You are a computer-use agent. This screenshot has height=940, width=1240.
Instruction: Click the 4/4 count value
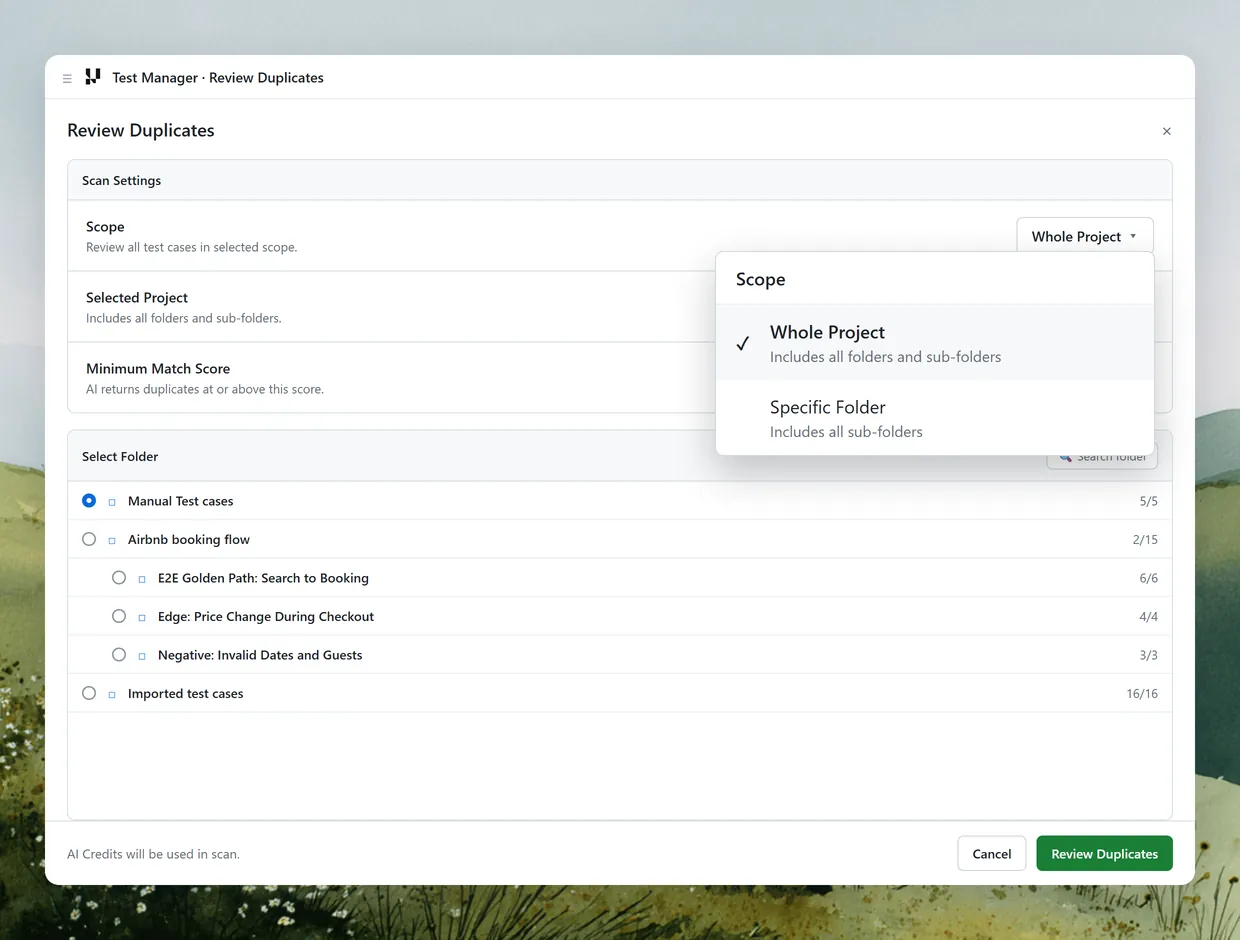tap(1149, 616)
